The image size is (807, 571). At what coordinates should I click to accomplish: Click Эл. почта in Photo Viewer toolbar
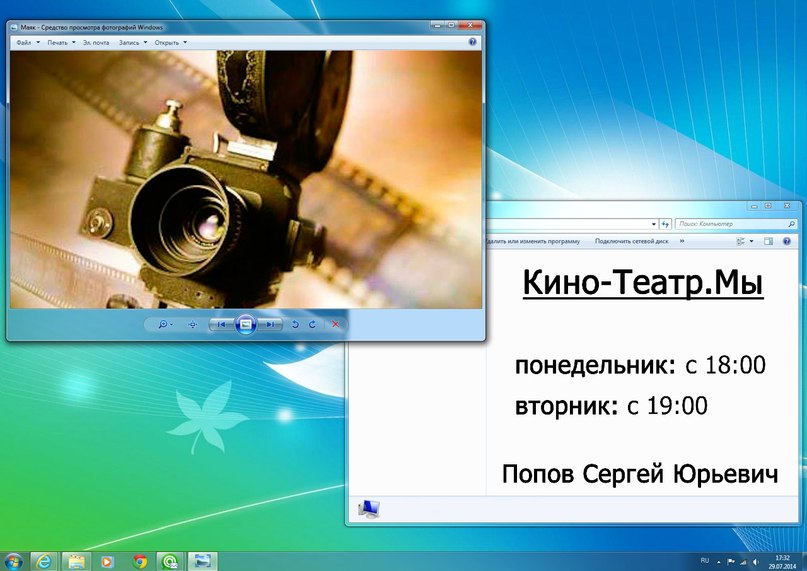click(96, 43)
